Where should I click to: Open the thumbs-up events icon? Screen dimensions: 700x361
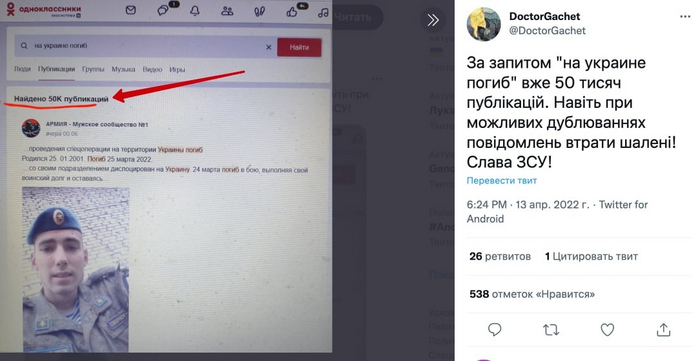pos(292,12)
